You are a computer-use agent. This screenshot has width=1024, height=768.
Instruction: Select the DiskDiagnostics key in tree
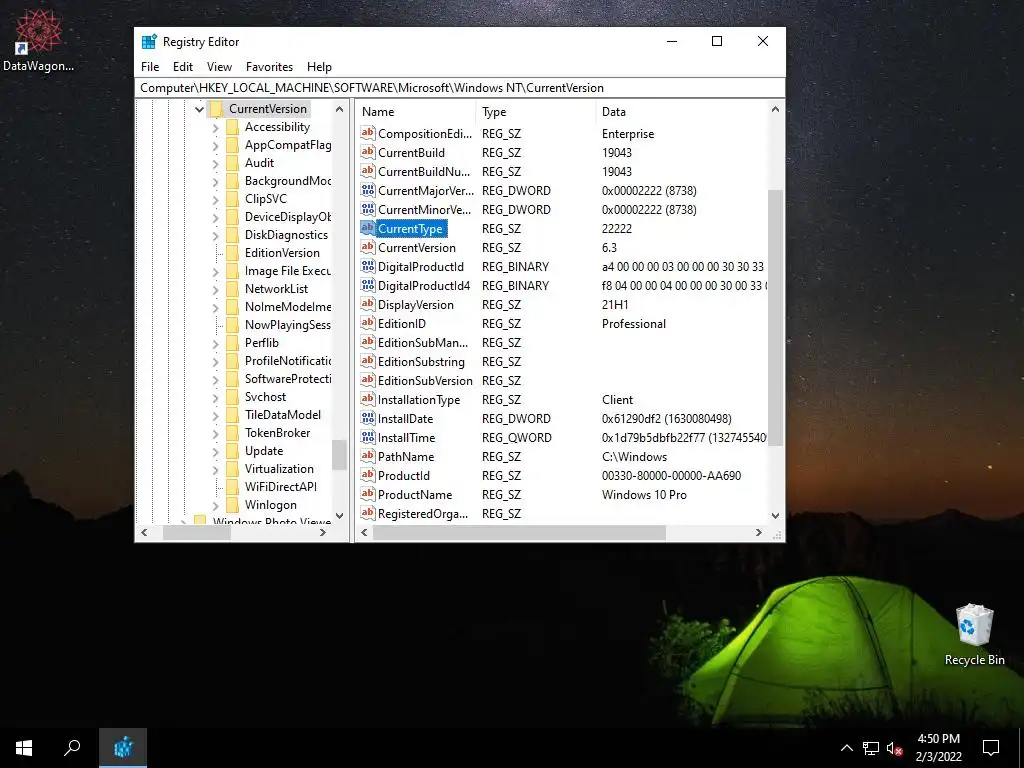(x=286, y=235)
